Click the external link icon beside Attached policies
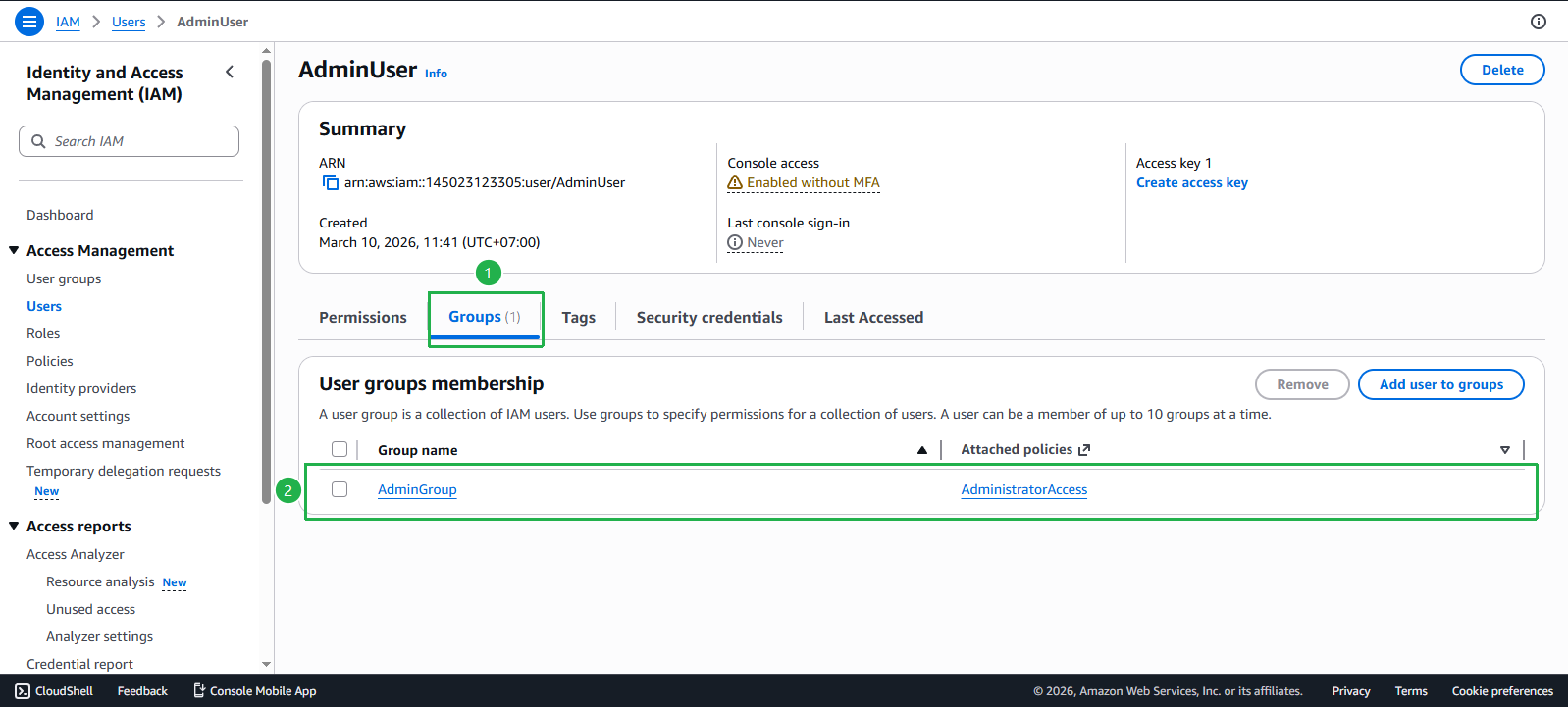 (x=1084, y=450)
